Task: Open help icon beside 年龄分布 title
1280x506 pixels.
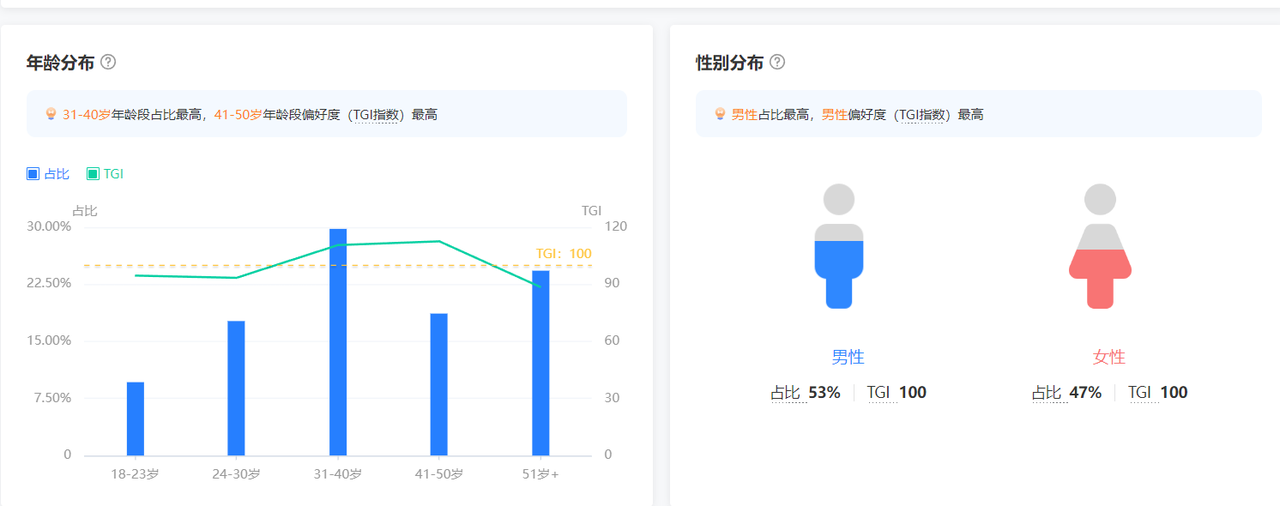Action: (109, 62)
